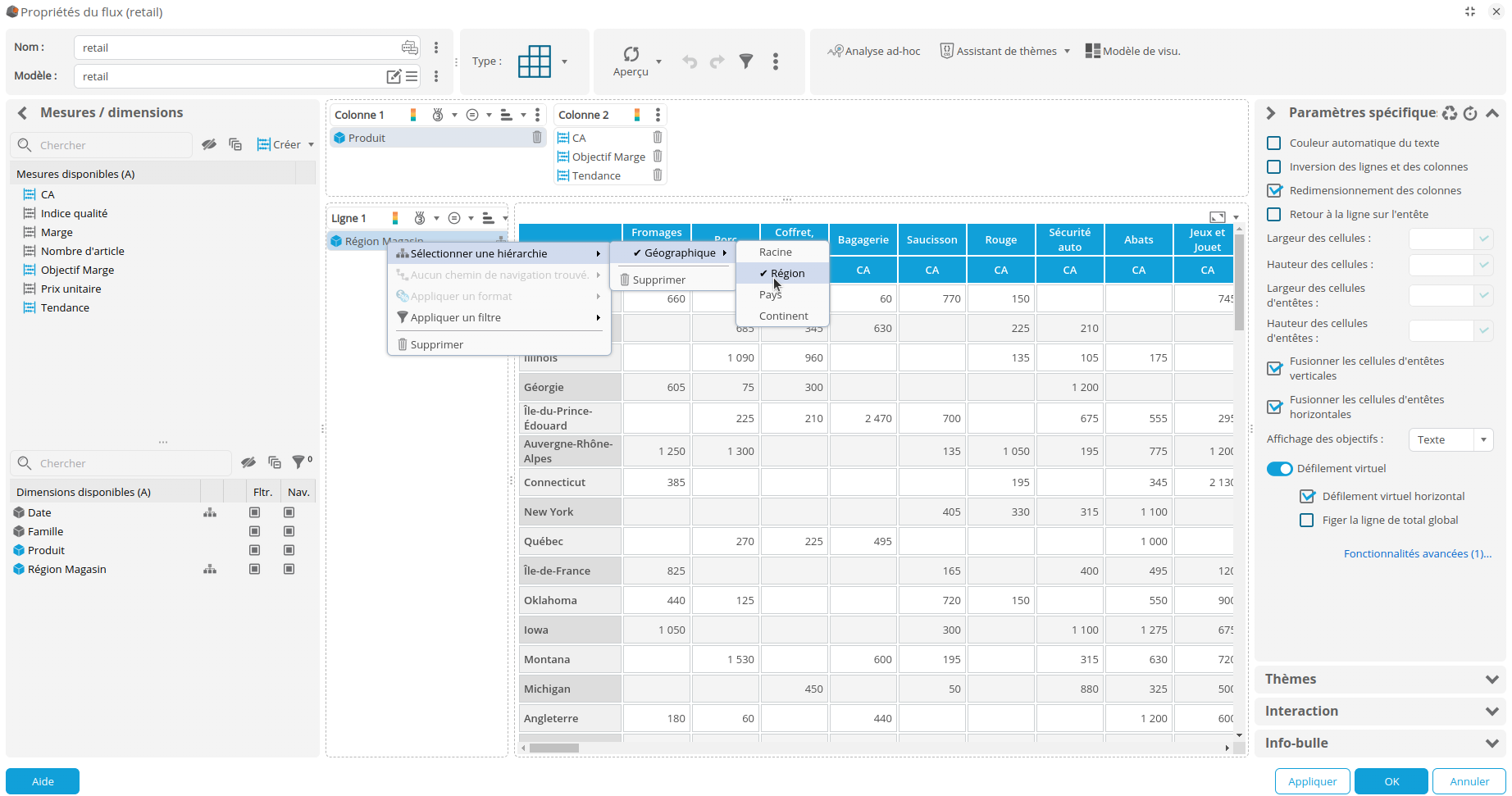Open hierarchy icon for Date dimension

click(210, 512)
